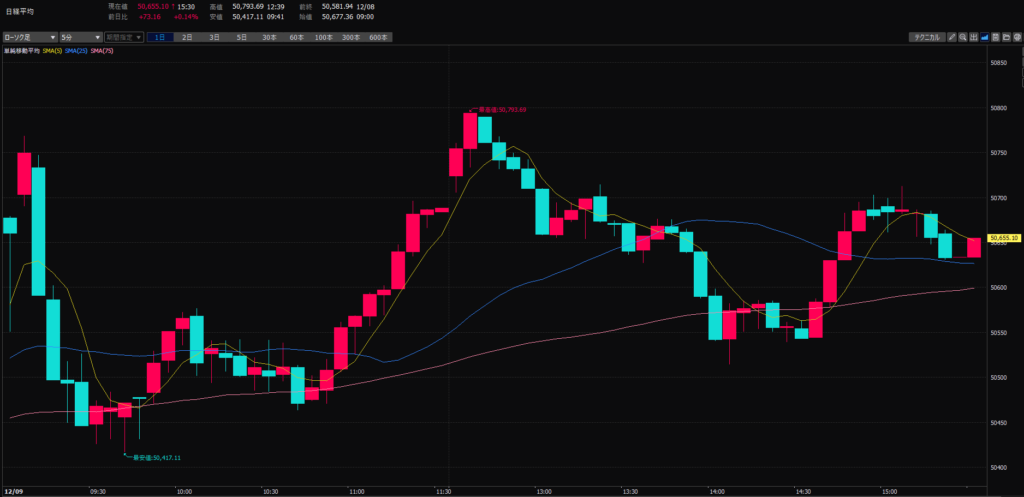Image resolution: width=1024 pixels, height=497 pixels.
Task: Choose the 600本 display range
Action: [377, 37]
